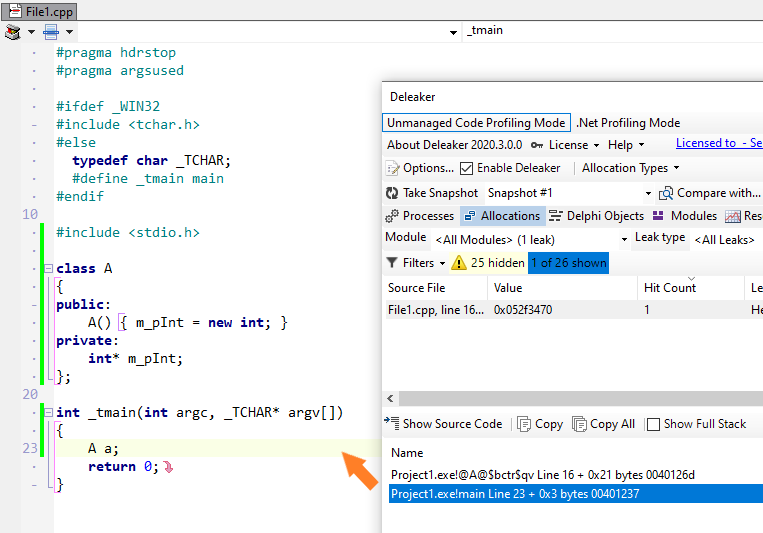Click the 25 hidden label
Viewport: 763px width, 533px height.
point(497,263)
